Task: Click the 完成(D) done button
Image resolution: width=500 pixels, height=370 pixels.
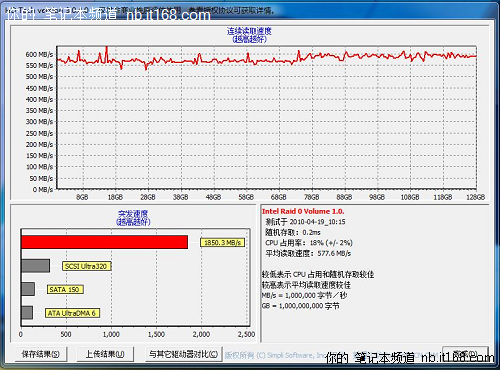Action: tap(466, 354)
